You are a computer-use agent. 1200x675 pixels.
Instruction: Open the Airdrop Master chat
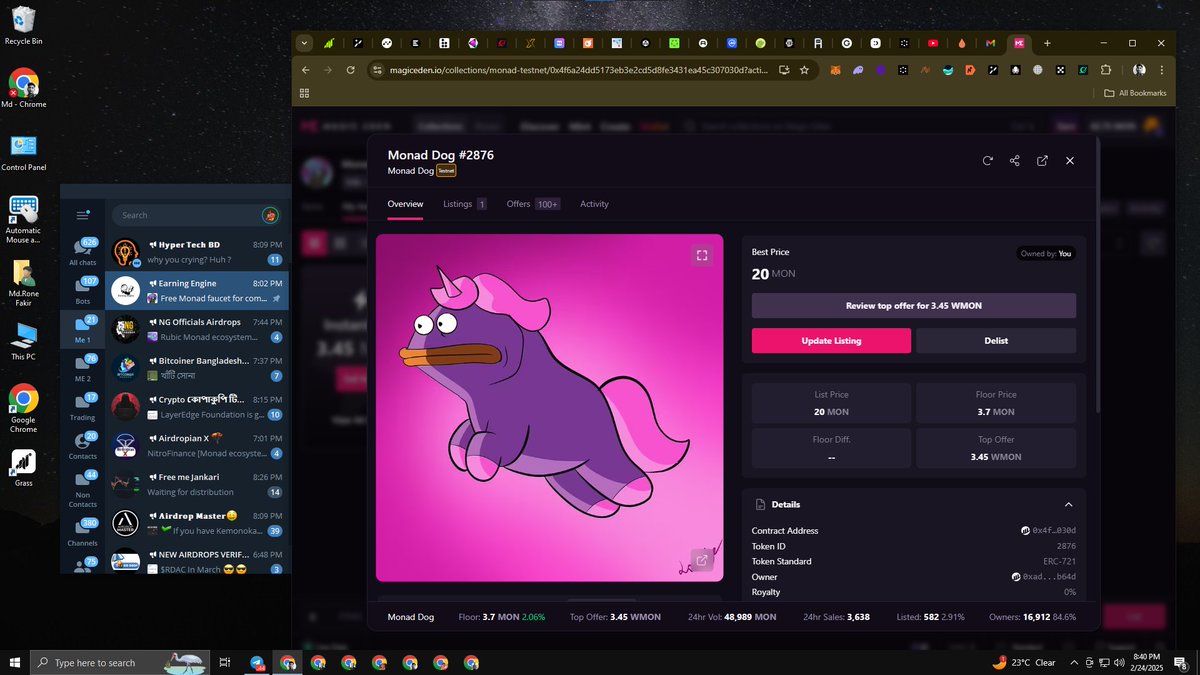click(197, 523)
